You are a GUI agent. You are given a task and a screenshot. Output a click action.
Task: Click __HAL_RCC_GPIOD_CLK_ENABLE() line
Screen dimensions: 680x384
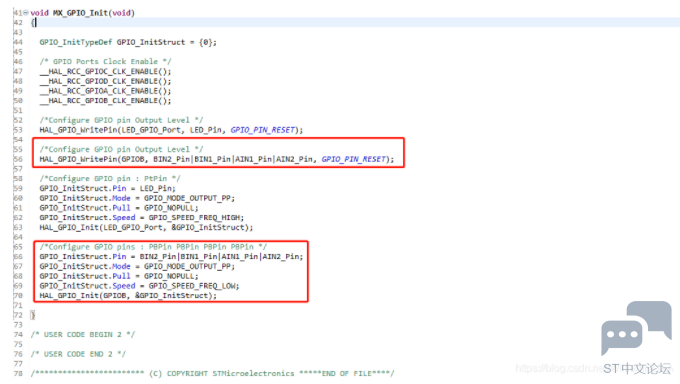pos(105,81)
